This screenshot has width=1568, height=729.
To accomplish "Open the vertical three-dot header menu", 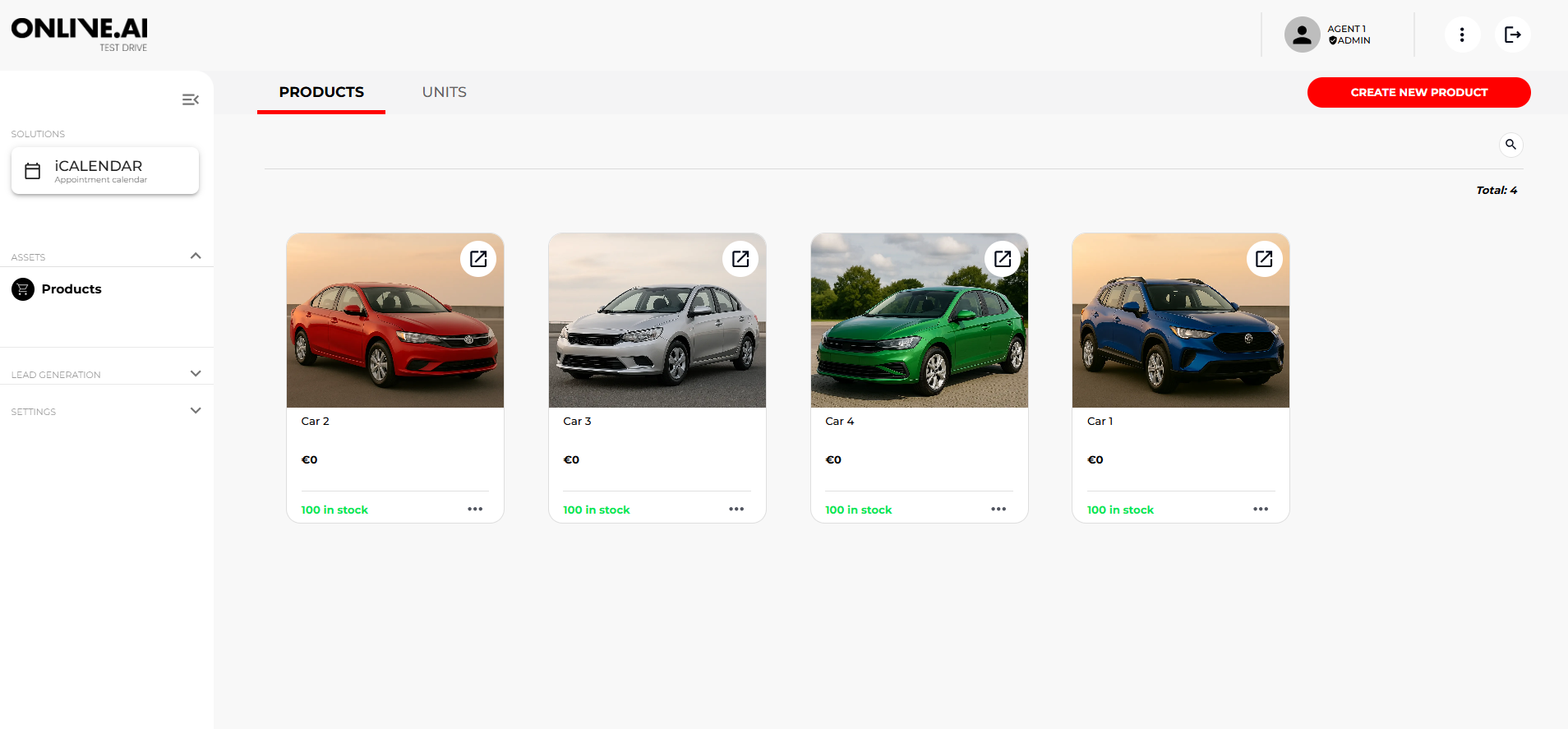I will pos(1462,35).
